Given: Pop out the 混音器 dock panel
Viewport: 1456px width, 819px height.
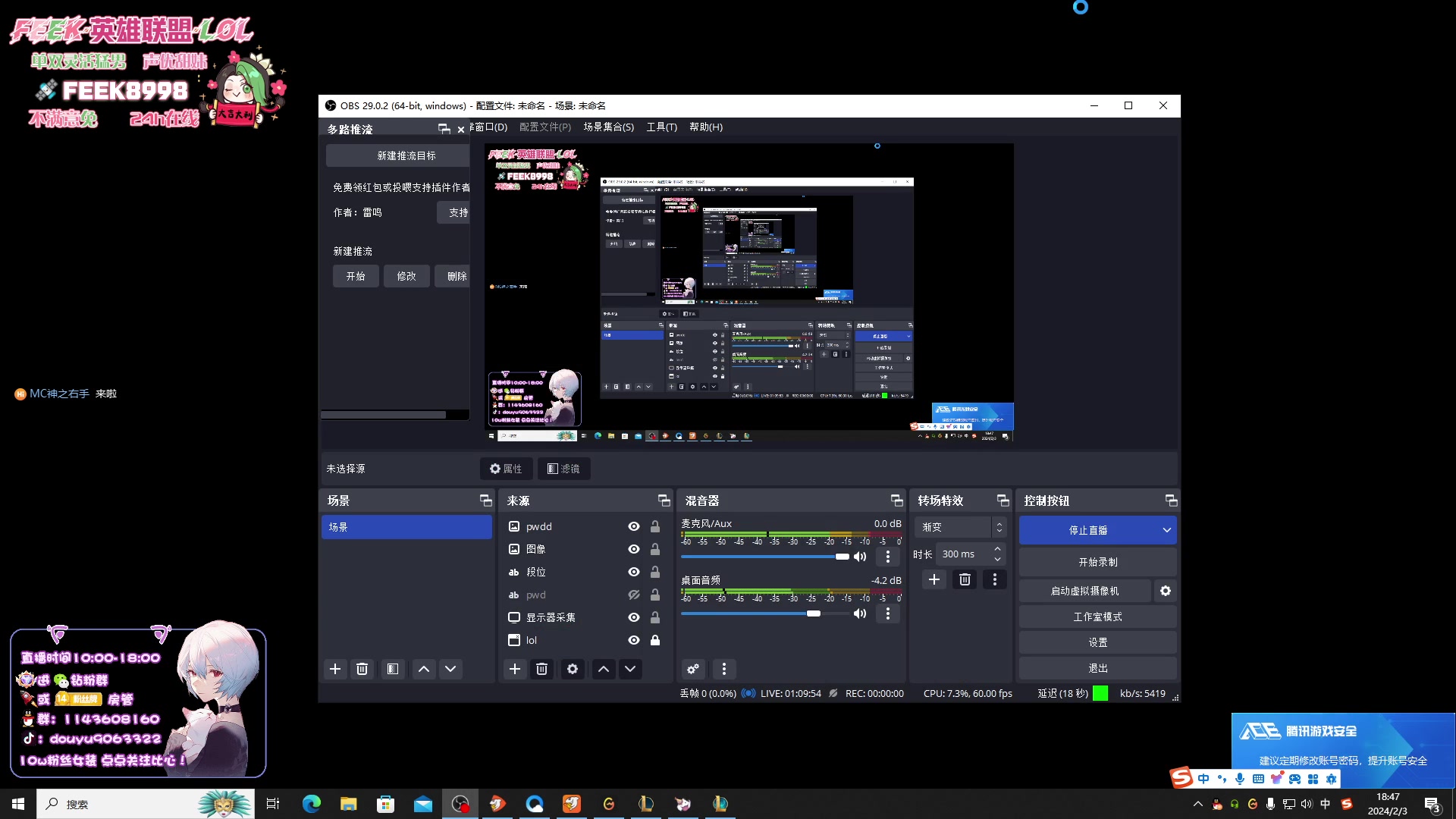Looking at the screenshot, I should tap(897, 500).
